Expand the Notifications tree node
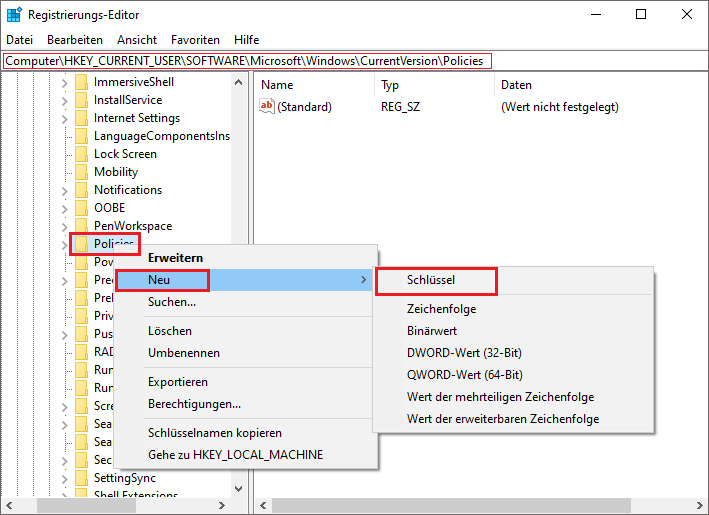Image resolution: width=709 pixels, height=515 pixels. click(65, 191)
